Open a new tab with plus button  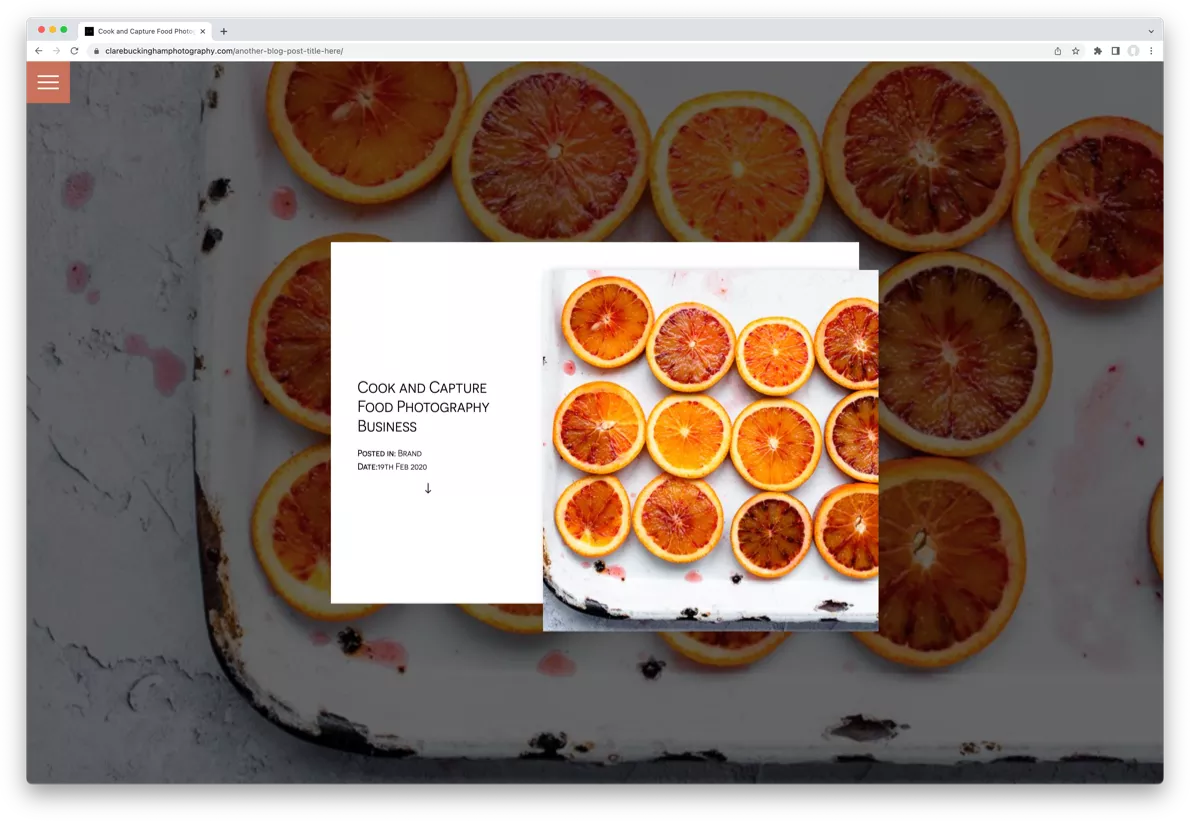(224, 31)
